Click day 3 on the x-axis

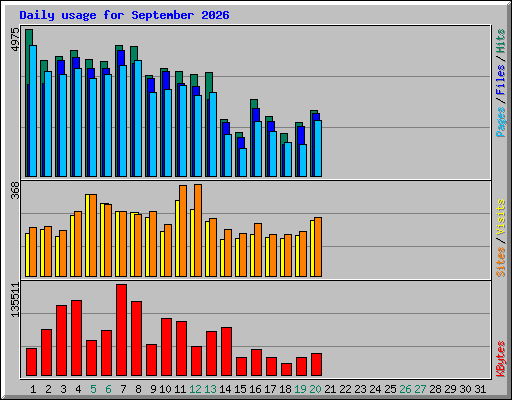(63, 389)
